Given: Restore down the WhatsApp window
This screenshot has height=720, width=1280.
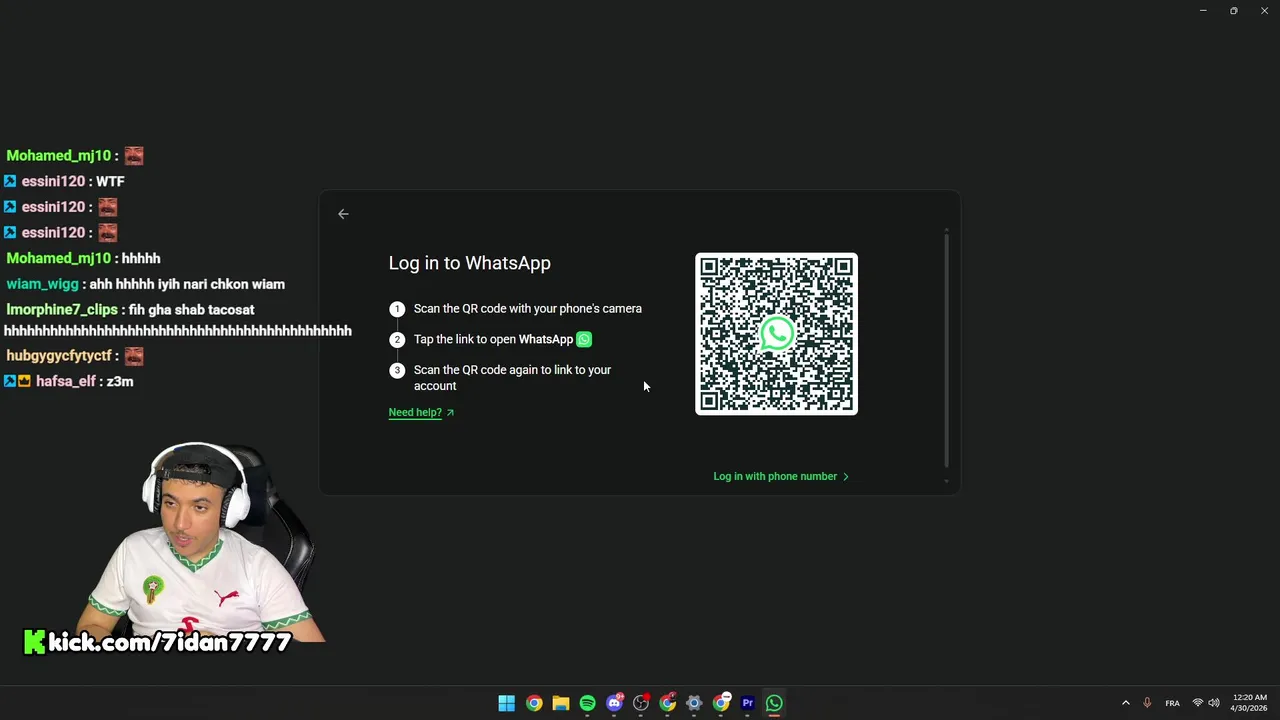Looking at the screenshot, I should point(1233,11).
